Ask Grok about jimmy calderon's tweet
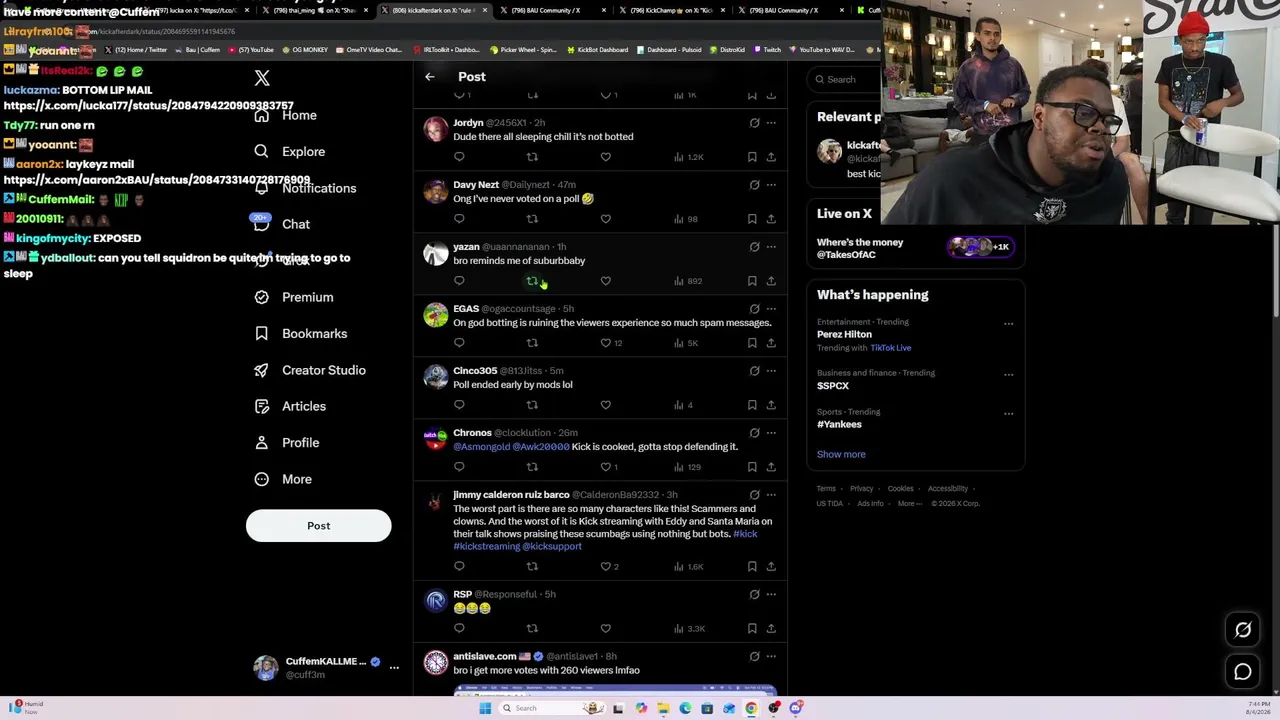This screenshot has width=1280, height=720. pos(754,495)
